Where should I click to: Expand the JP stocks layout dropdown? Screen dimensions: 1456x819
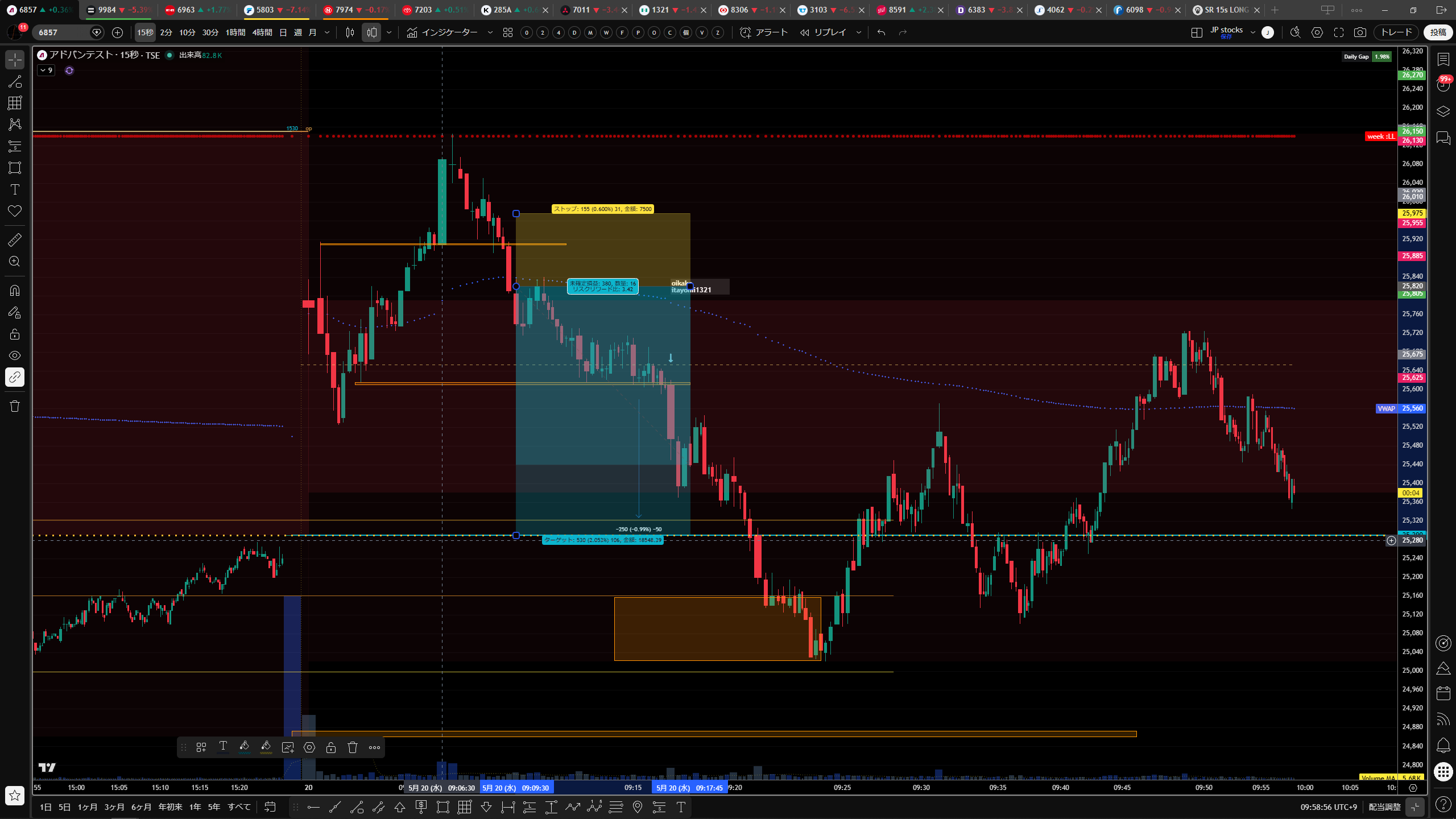[1252, 32]
